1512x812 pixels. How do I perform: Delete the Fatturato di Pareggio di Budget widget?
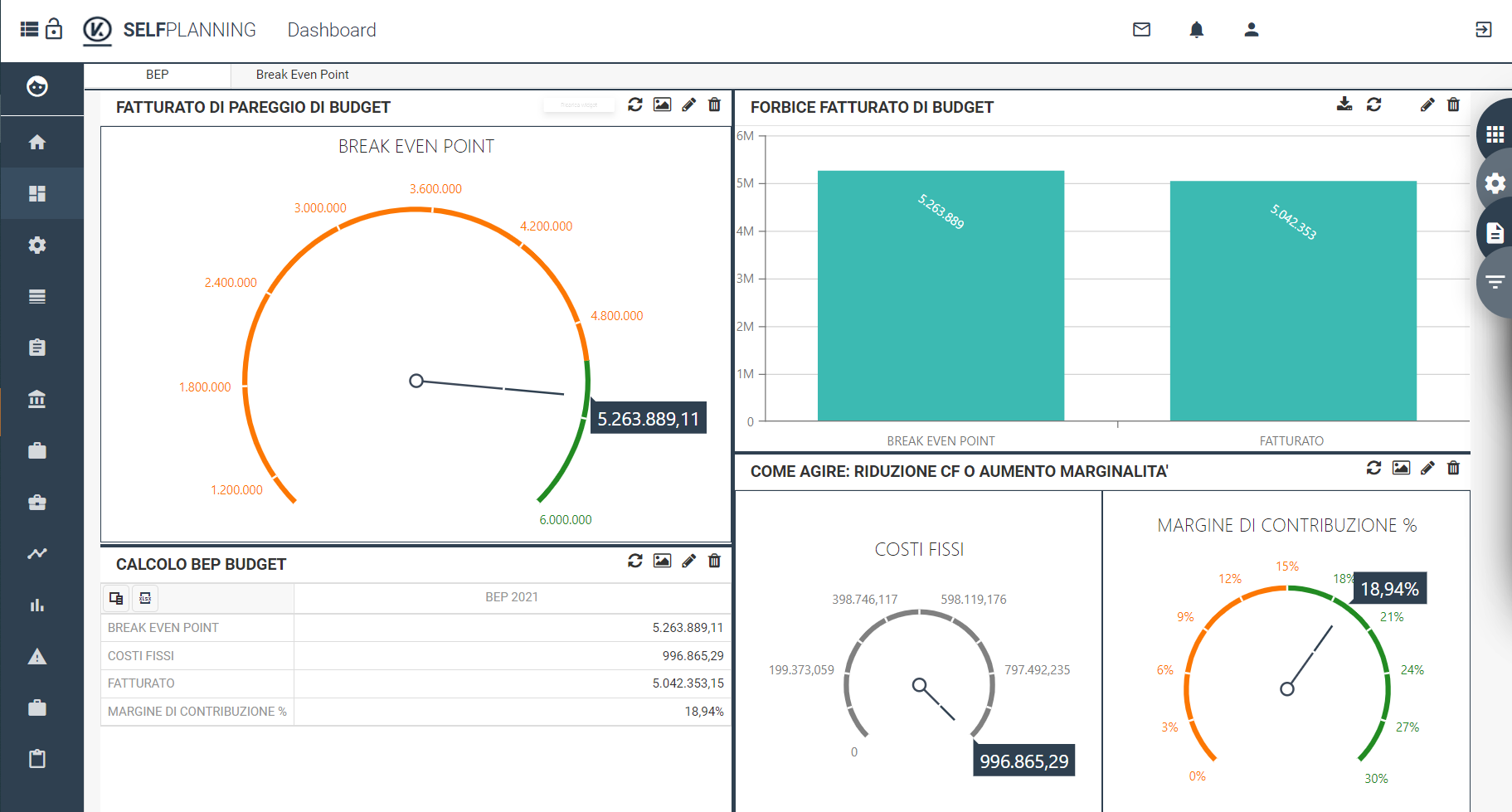click(714, 105)
